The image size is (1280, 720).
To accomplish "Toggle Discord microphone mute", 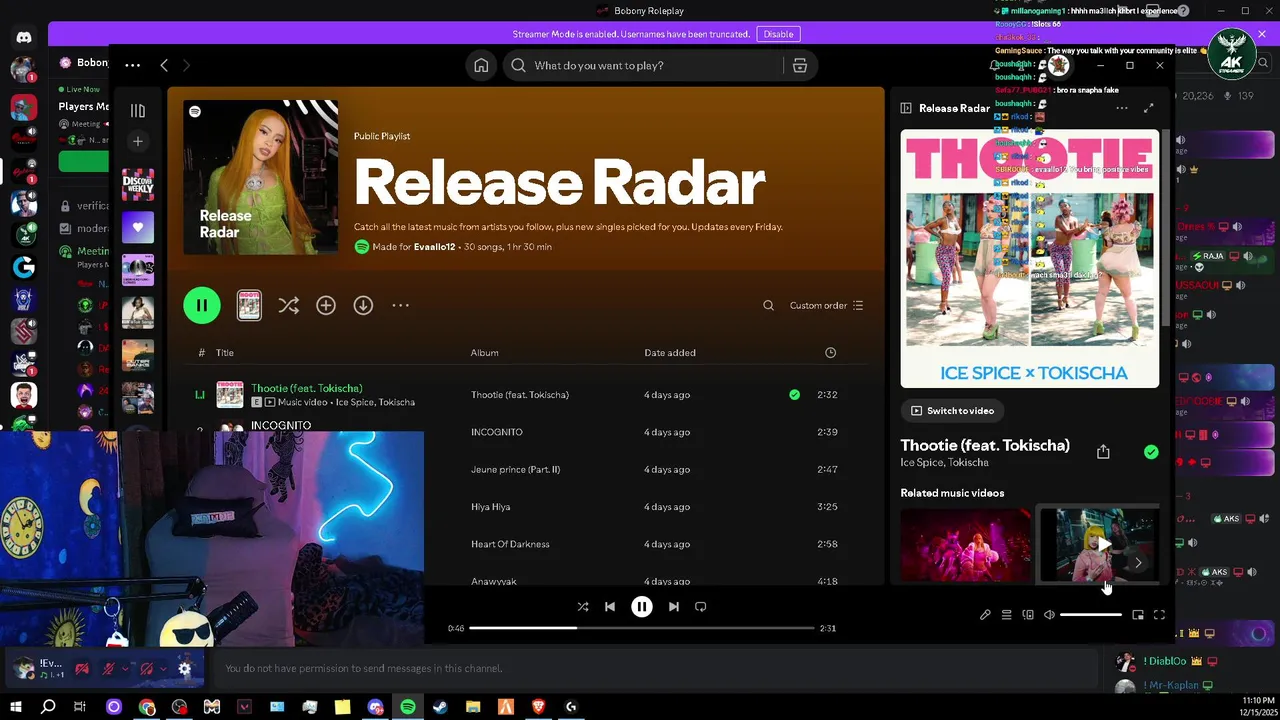I will point(108,668).
